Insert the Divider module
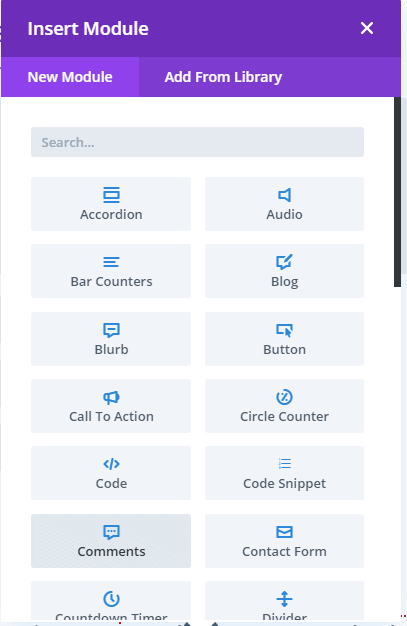The image size is (407, 626). [x=284, y=601]
